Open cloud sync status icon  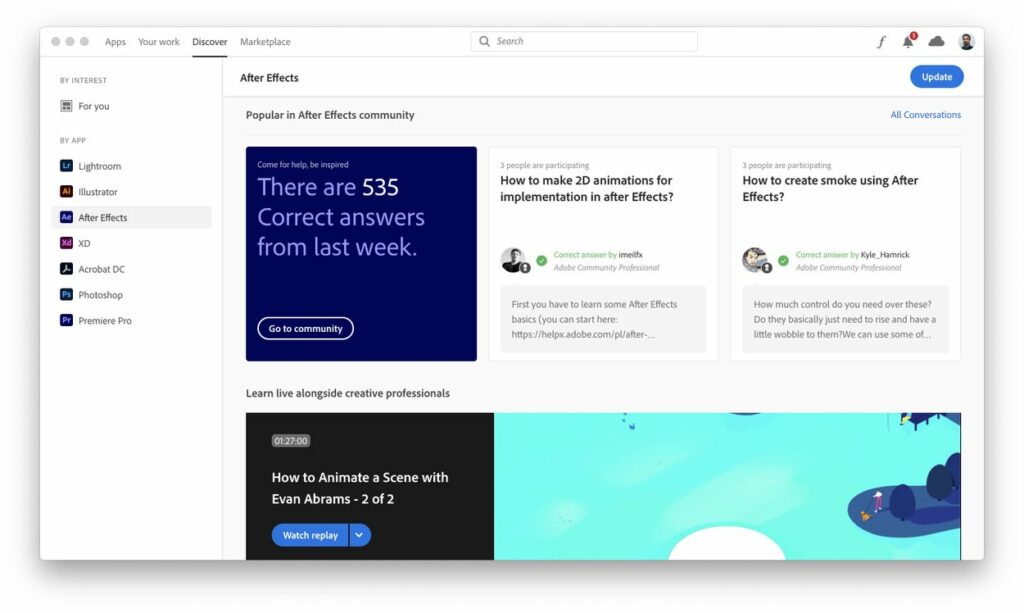pos(936,41)
